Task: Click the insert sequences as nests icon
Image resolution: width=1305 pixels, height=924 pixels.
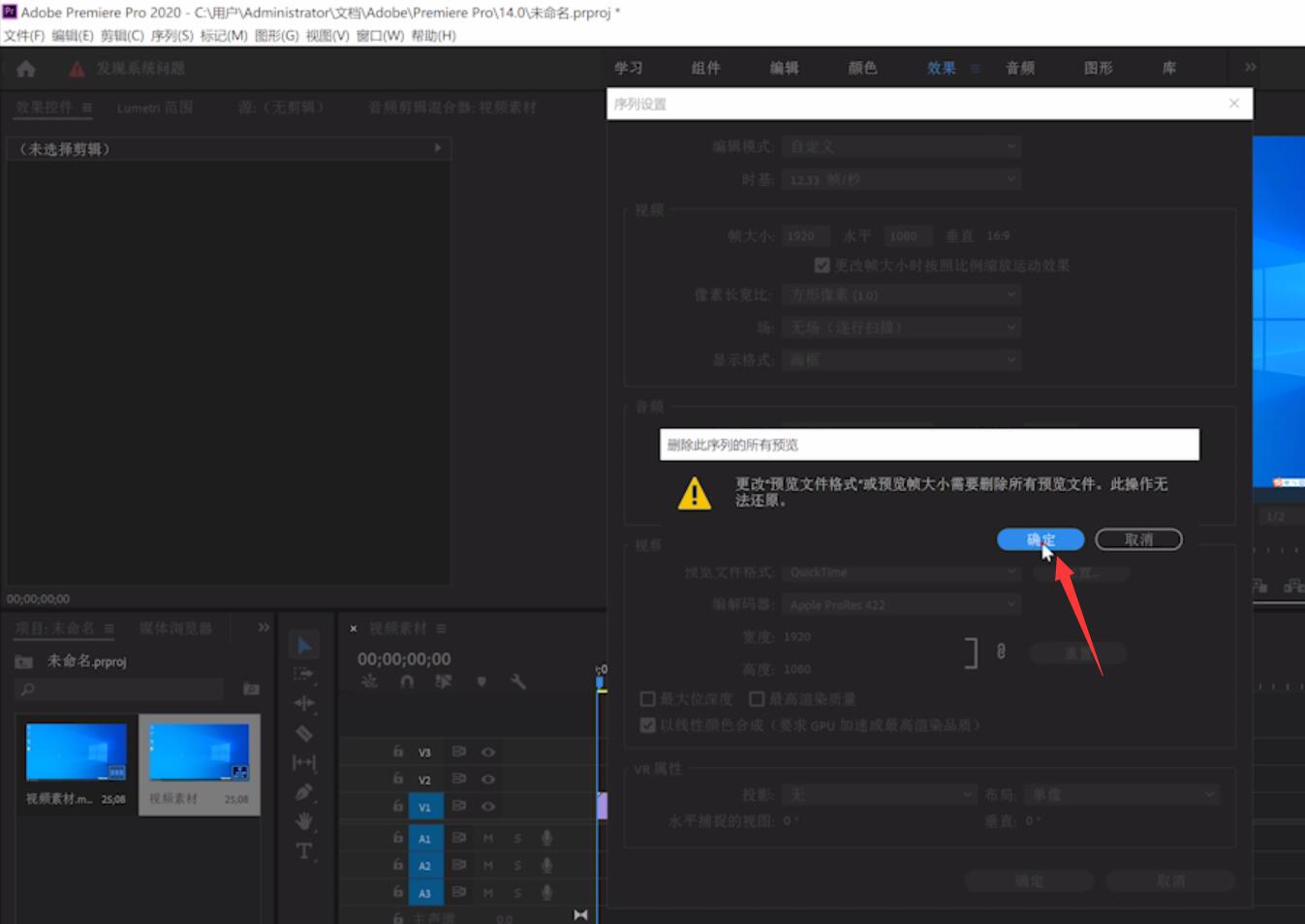Action: [x=369, y=682]
